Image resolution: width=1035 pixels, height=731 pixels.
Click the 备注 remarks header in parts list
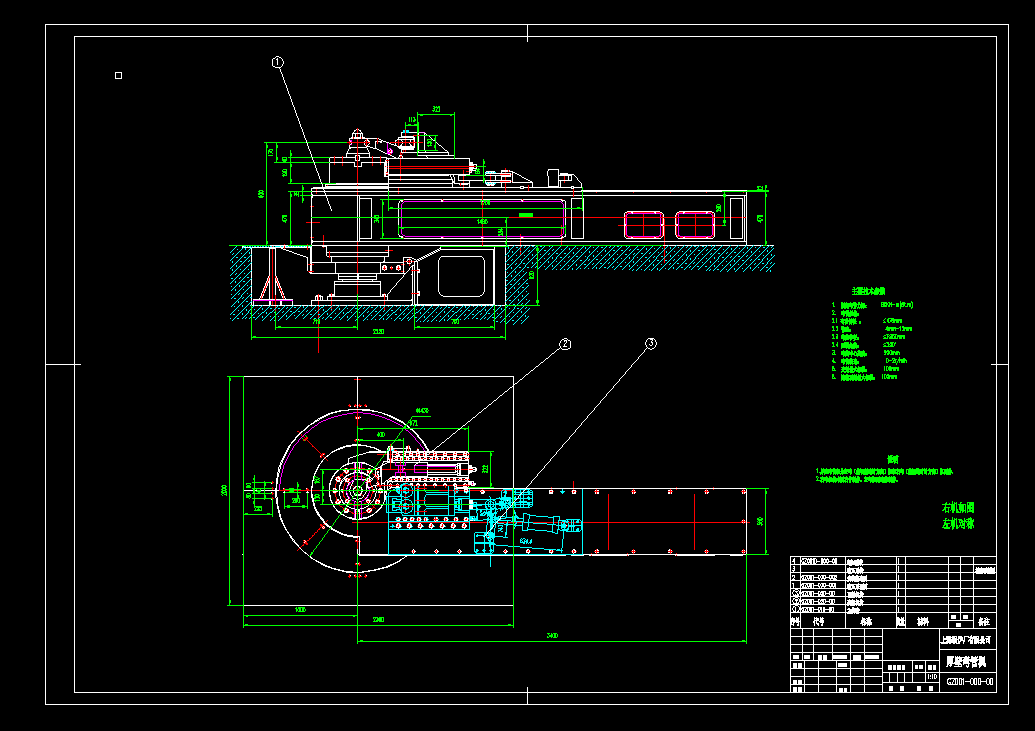pos(984,621)
